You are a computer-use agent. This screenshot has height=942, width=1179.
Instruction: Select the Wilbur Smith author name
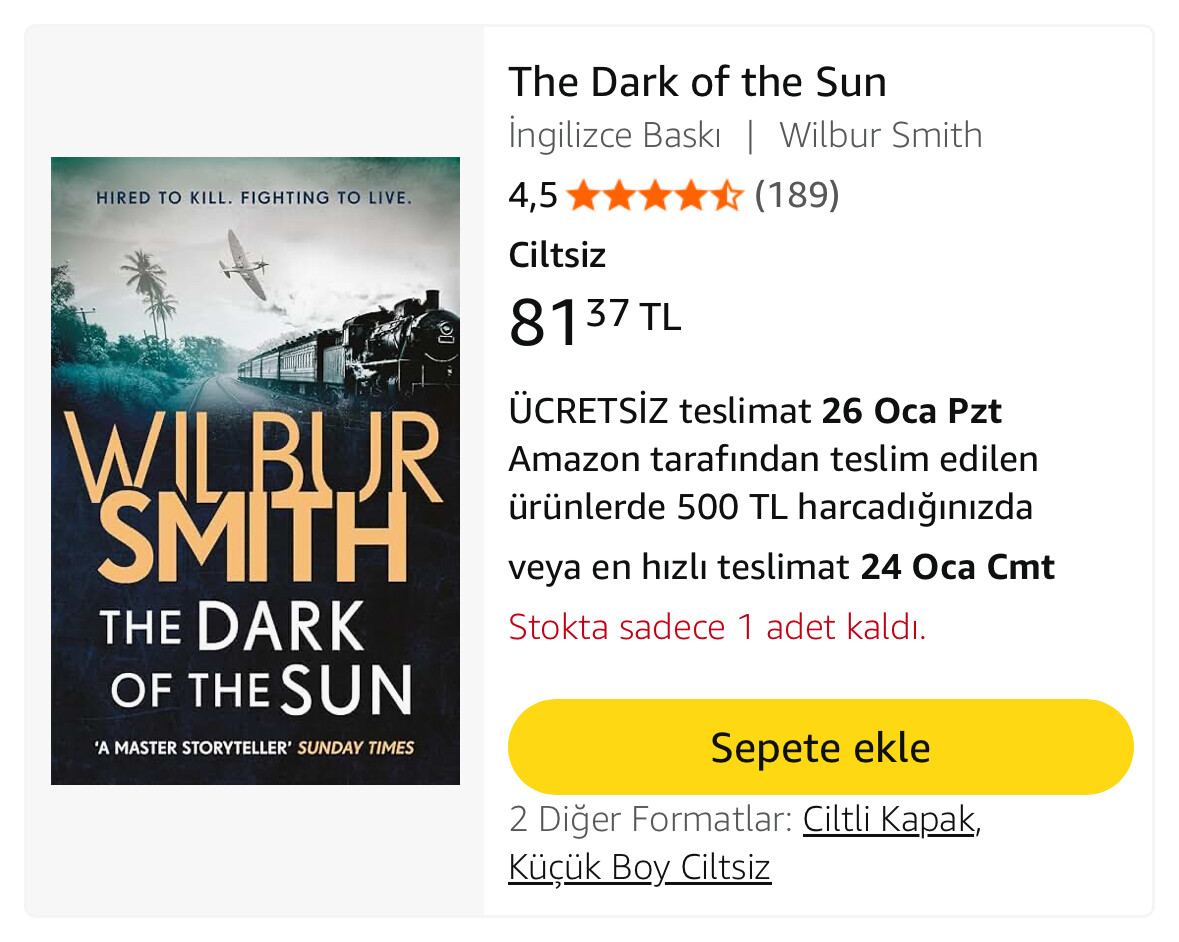coord(880,135)
